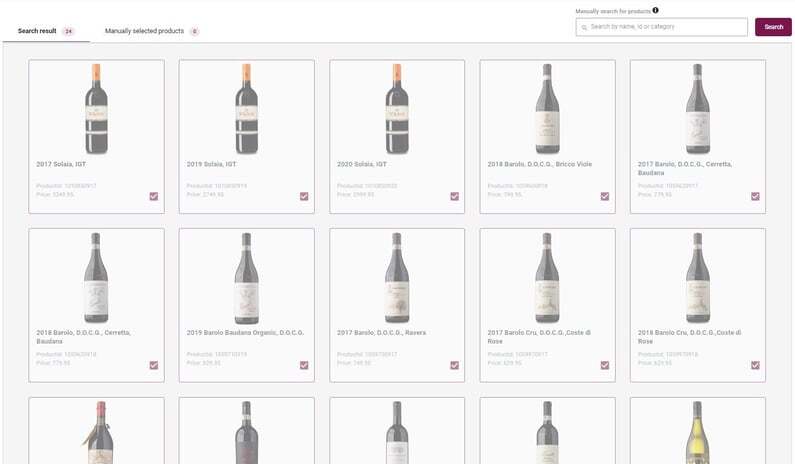Viewport: 795px width, 464px height.
Task: Click the white wine bottle in the bottom row
Action: (x=697, y=432)
